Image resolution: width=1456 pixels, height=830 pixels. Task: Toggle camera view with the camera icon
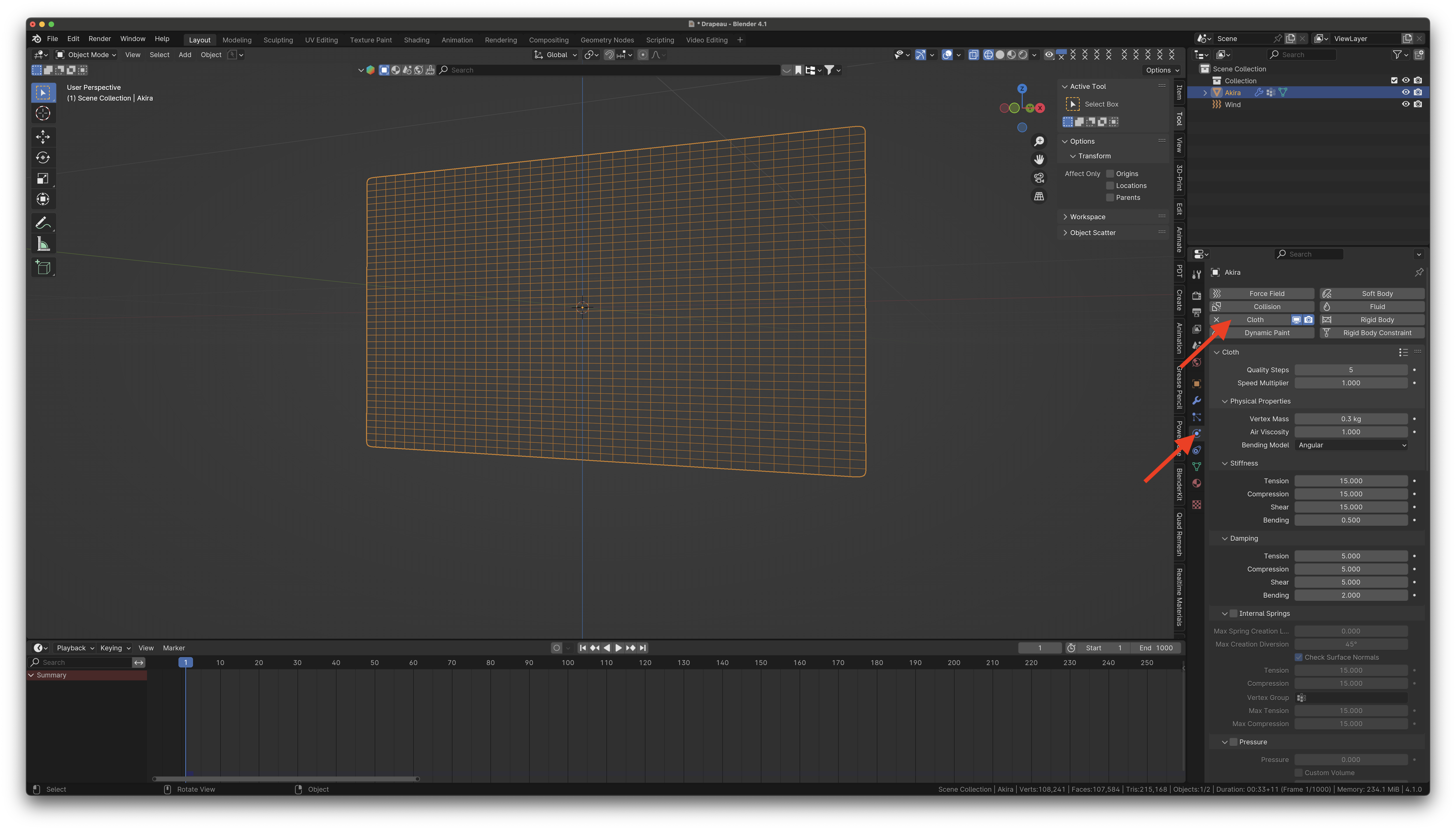tap(1039, 178)
